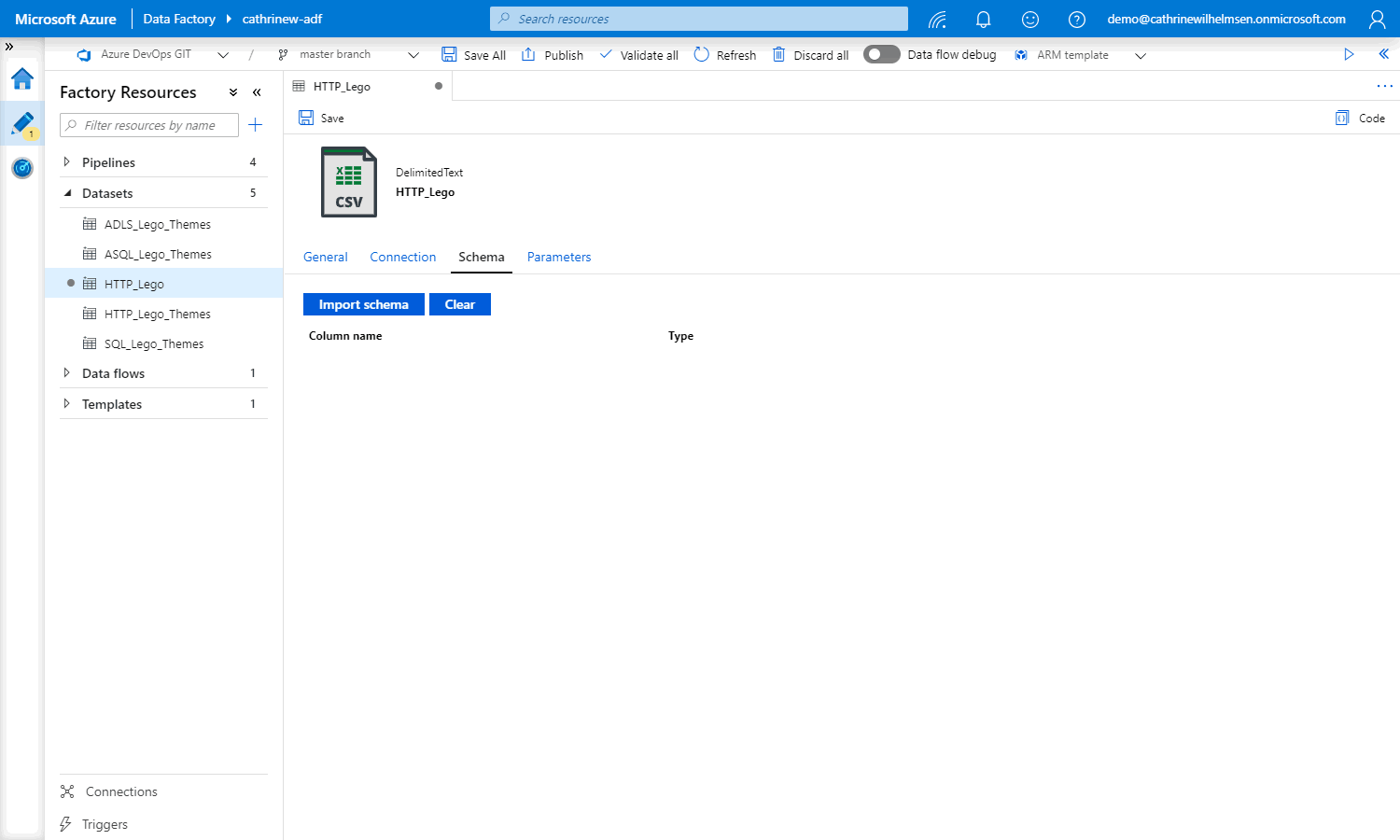Switch to the Parameters tab

558,257
